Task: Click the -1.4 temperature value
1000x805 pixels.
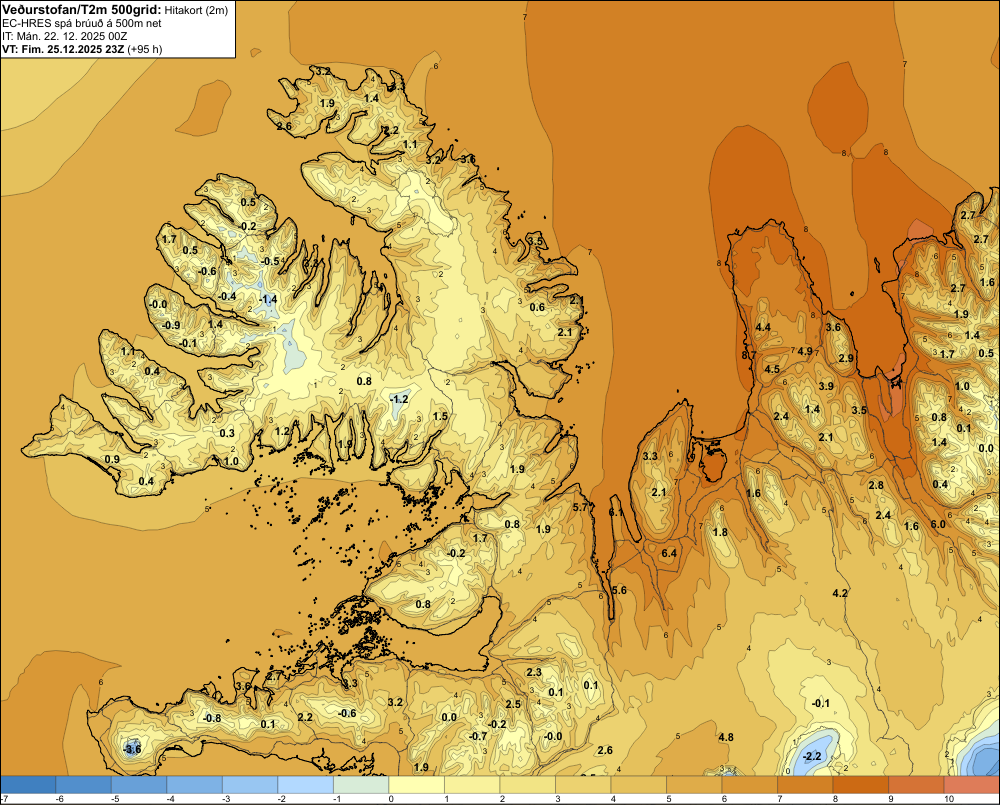Action: pyautogui.click(x=268, y=299)
